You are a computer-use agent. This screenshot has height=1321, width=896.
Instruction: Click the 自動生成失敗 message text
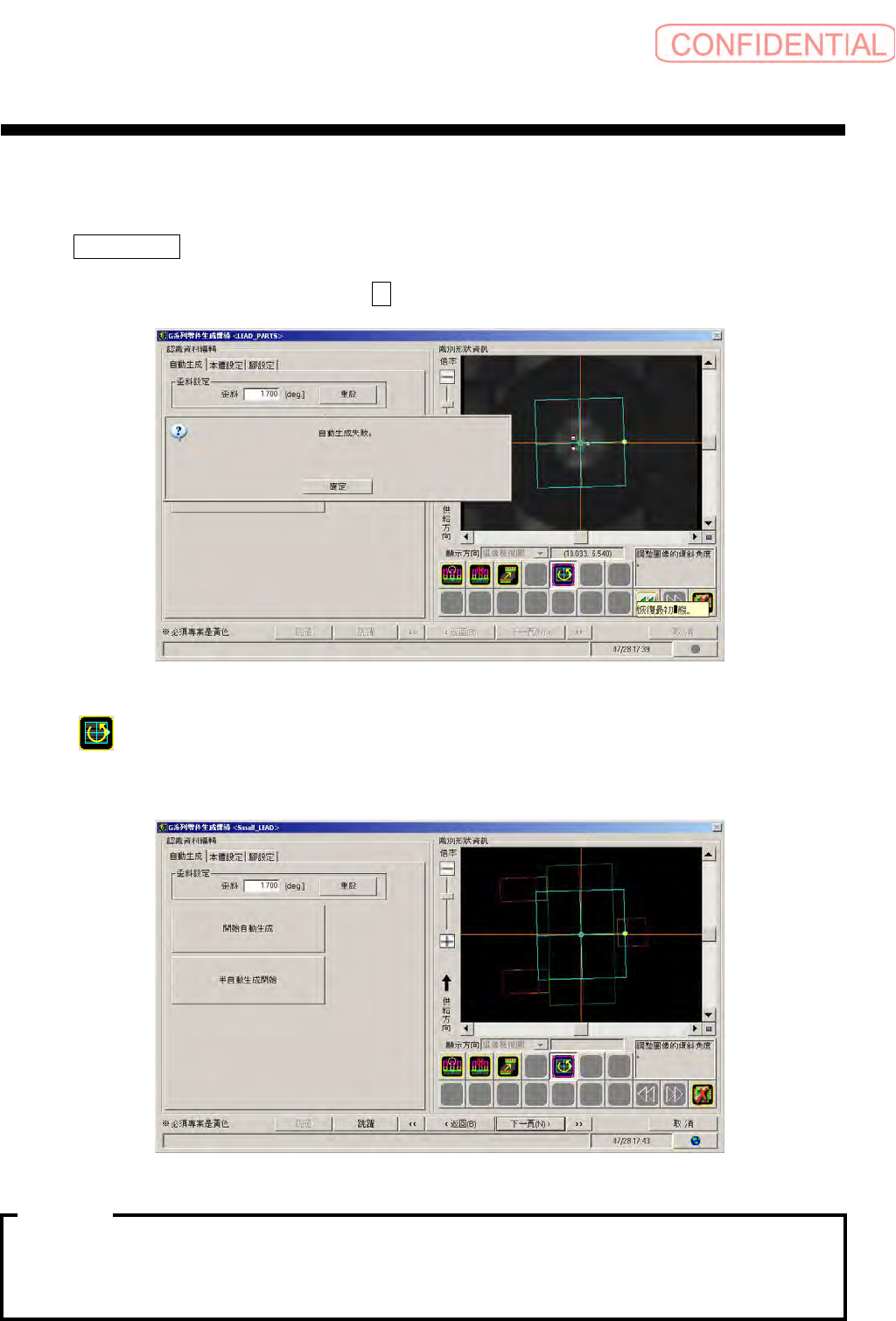(345, 433)
